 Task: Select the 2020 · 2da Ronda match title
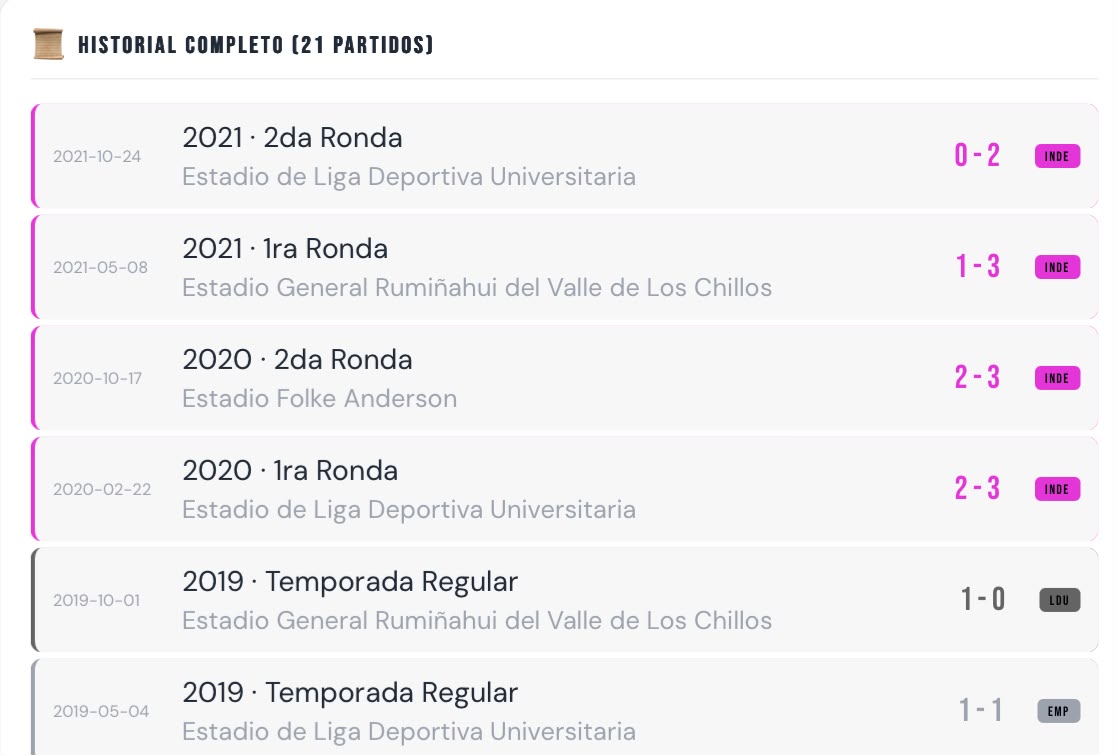[x=297, y=360]
